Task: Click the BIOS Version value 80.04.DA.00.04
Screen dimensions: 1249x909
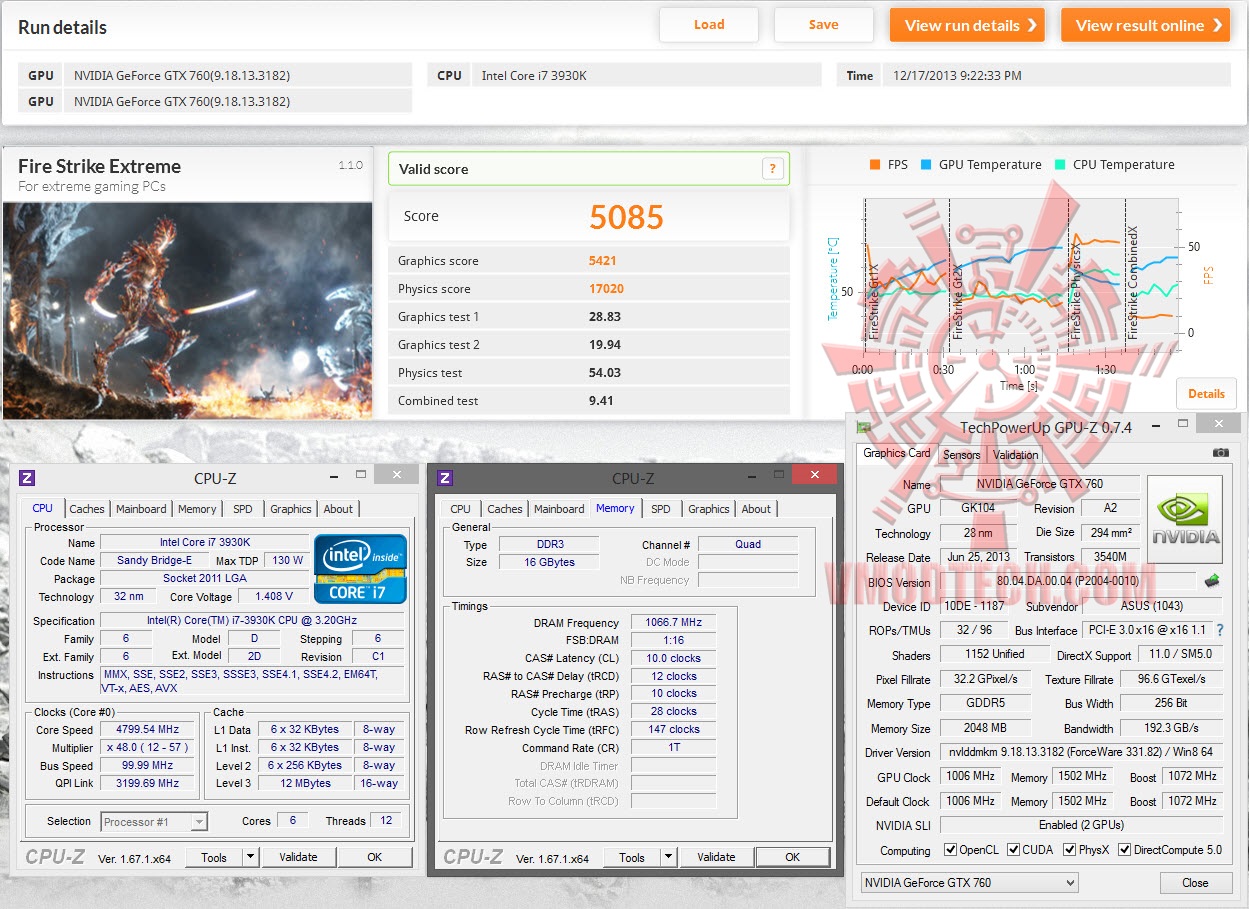Action: (1067, 581)
